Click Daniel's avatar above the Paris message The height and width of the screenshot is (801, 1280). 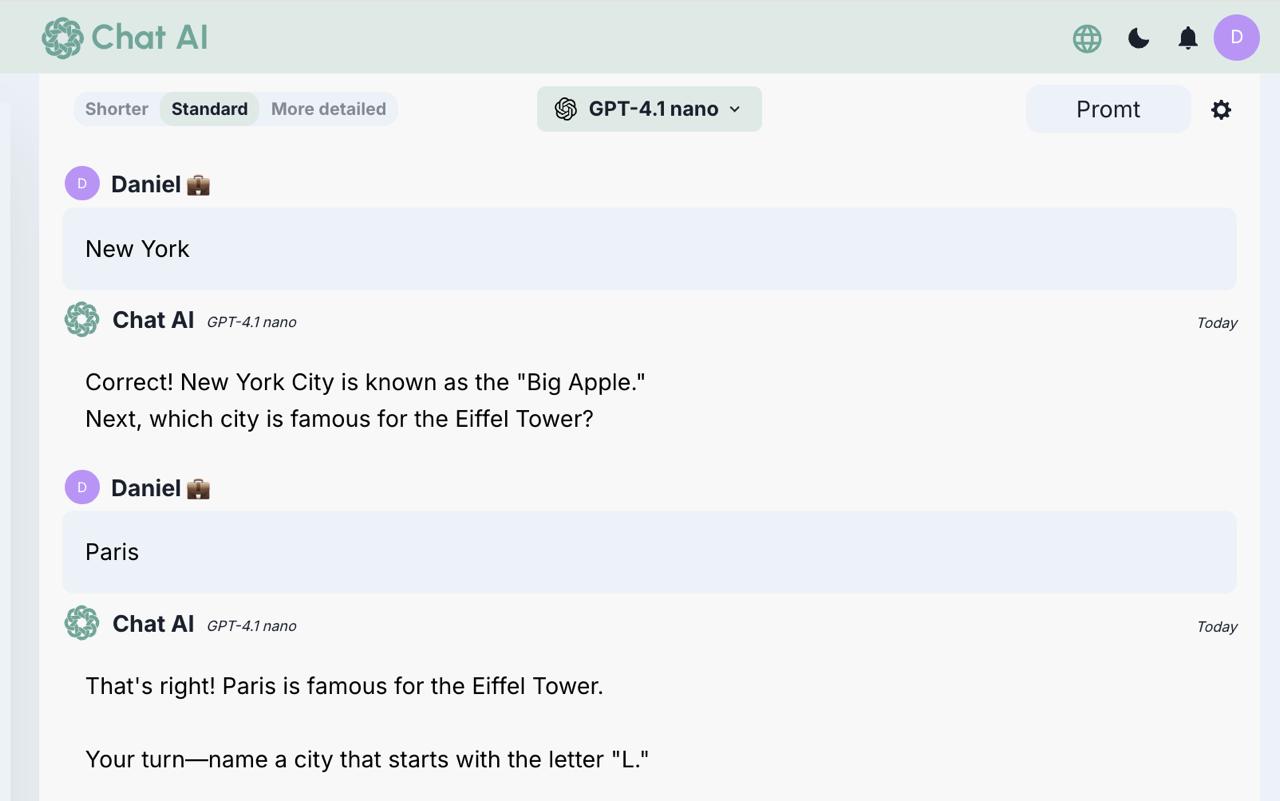tap(82, 488)
